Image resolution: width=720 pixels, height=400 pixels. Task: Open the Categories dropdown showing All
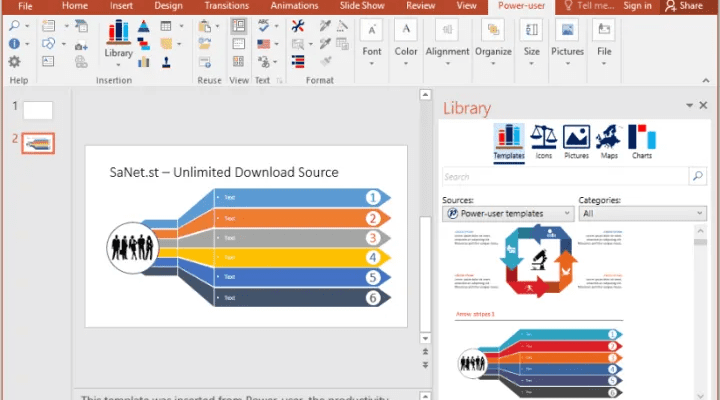coord(642,214)
